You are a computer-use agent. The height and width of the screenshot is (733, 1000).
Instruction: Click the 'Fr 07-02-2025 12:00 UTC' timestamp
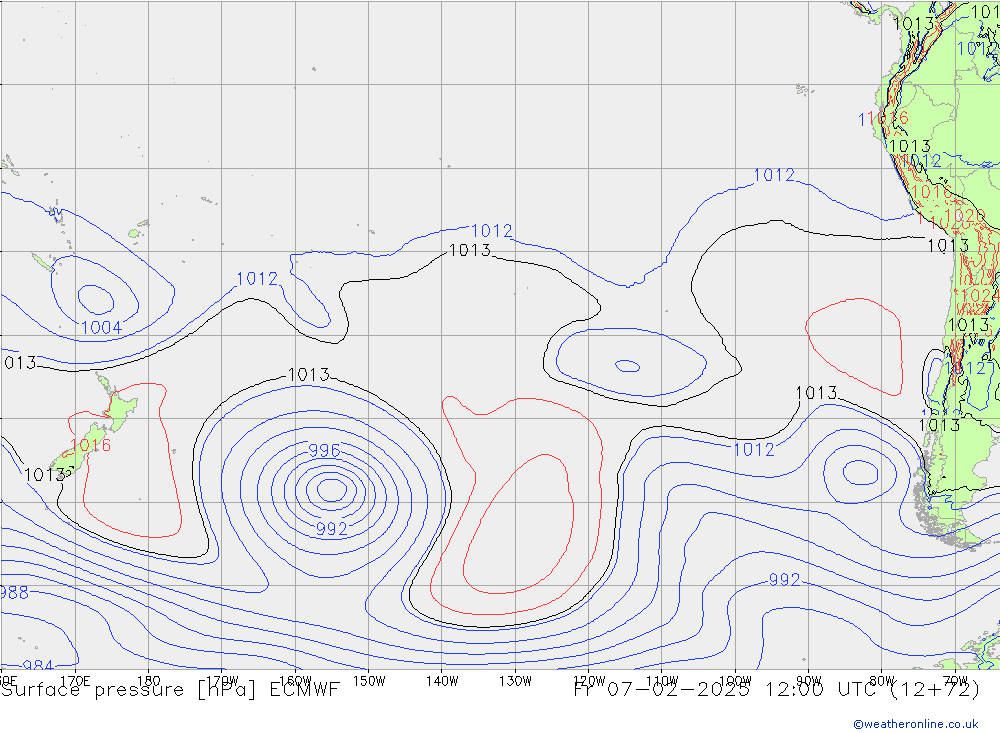click(x=727, y=689)
